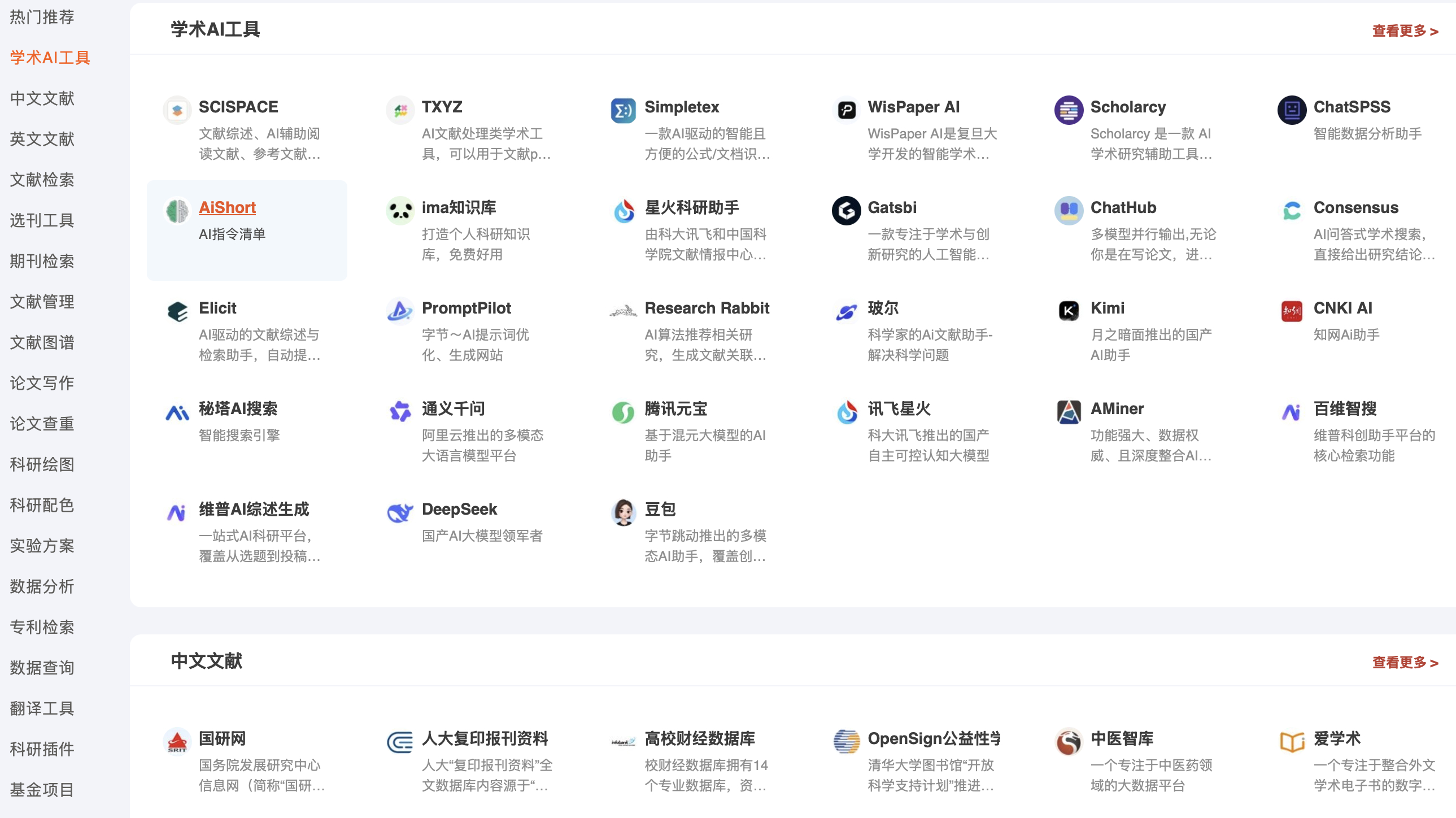Click the Simpletex formula icon
Image resolution: width=1456 pixels, height=818 pixels.
[x=623, y=110]
